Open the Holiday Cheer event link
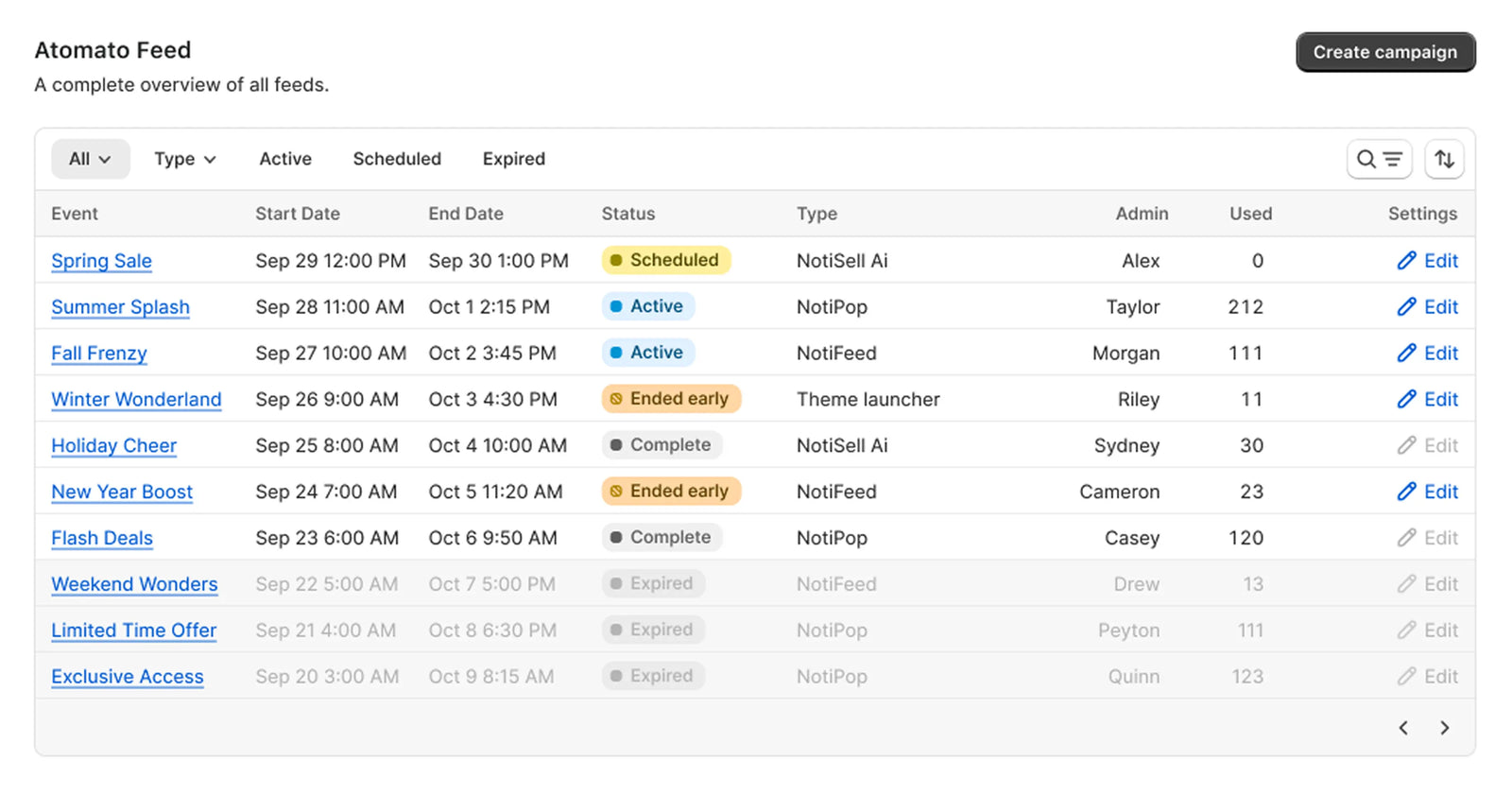 [113, 446]
